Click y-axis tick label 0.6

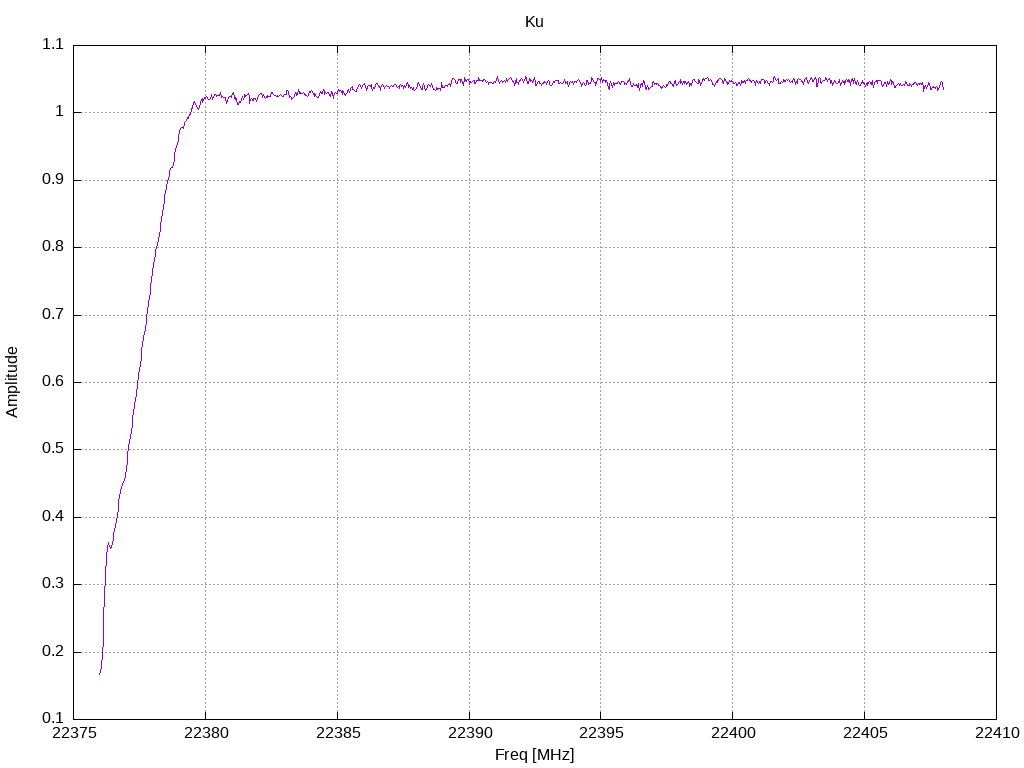click(53, 381)
